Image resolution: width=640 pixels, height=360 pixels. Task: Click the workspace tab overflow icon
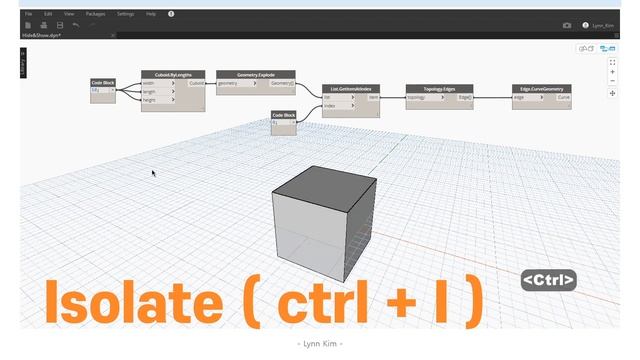click(616, 36)
